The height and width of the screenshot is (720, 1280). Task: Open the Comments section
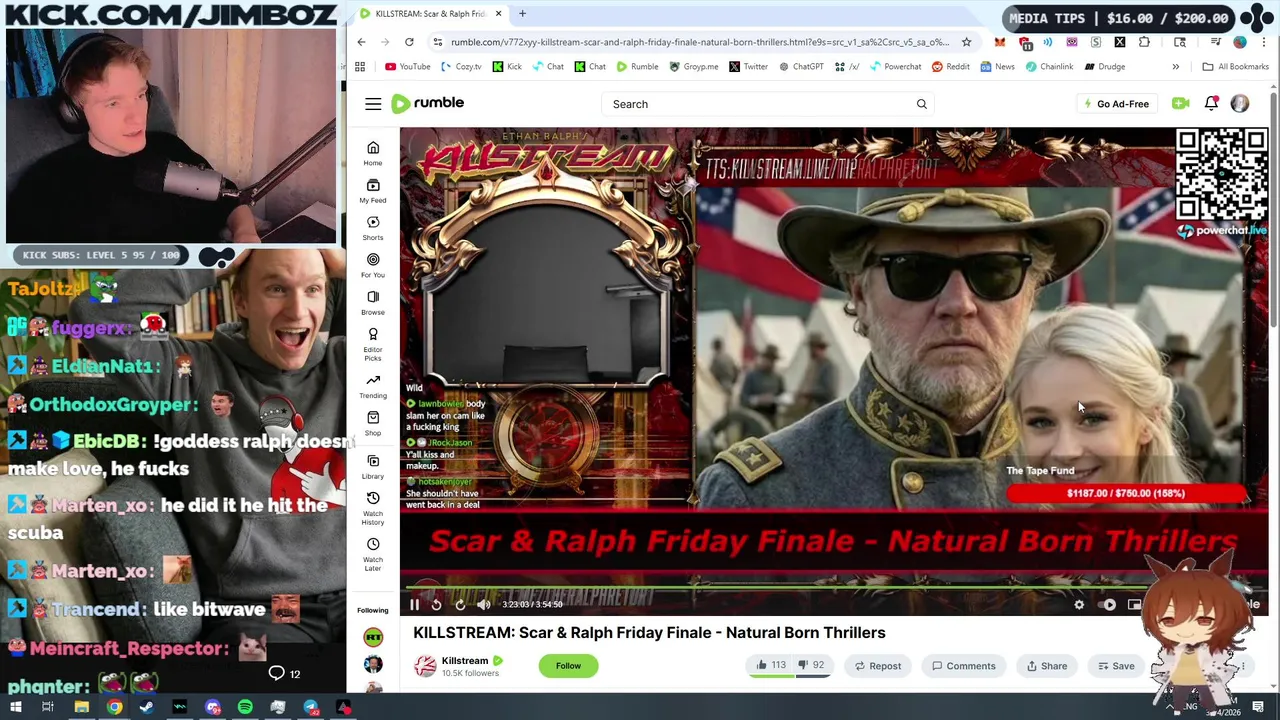963,666
